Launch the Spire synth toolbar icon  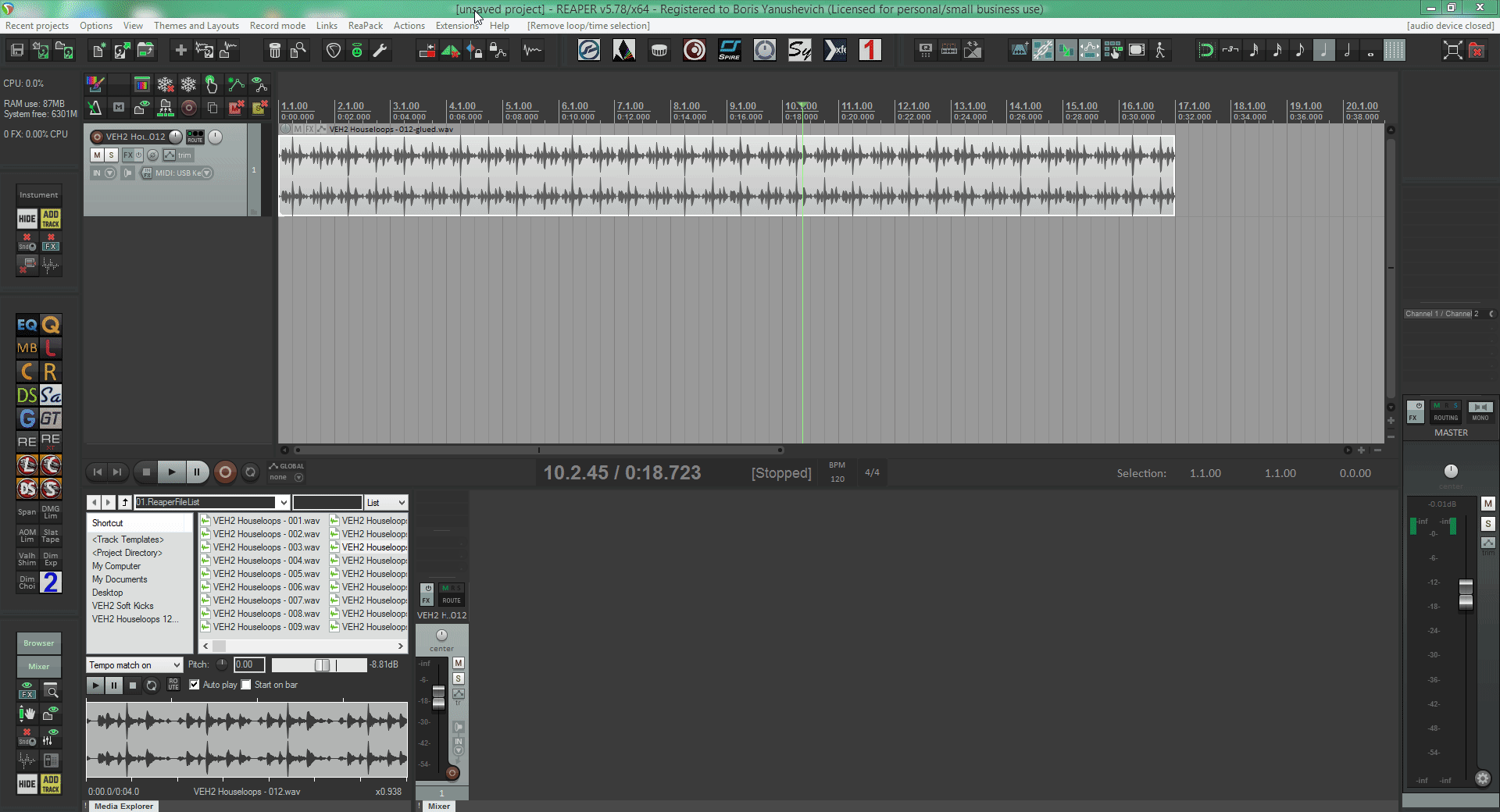pyautogui.click(x=730, y=51)
